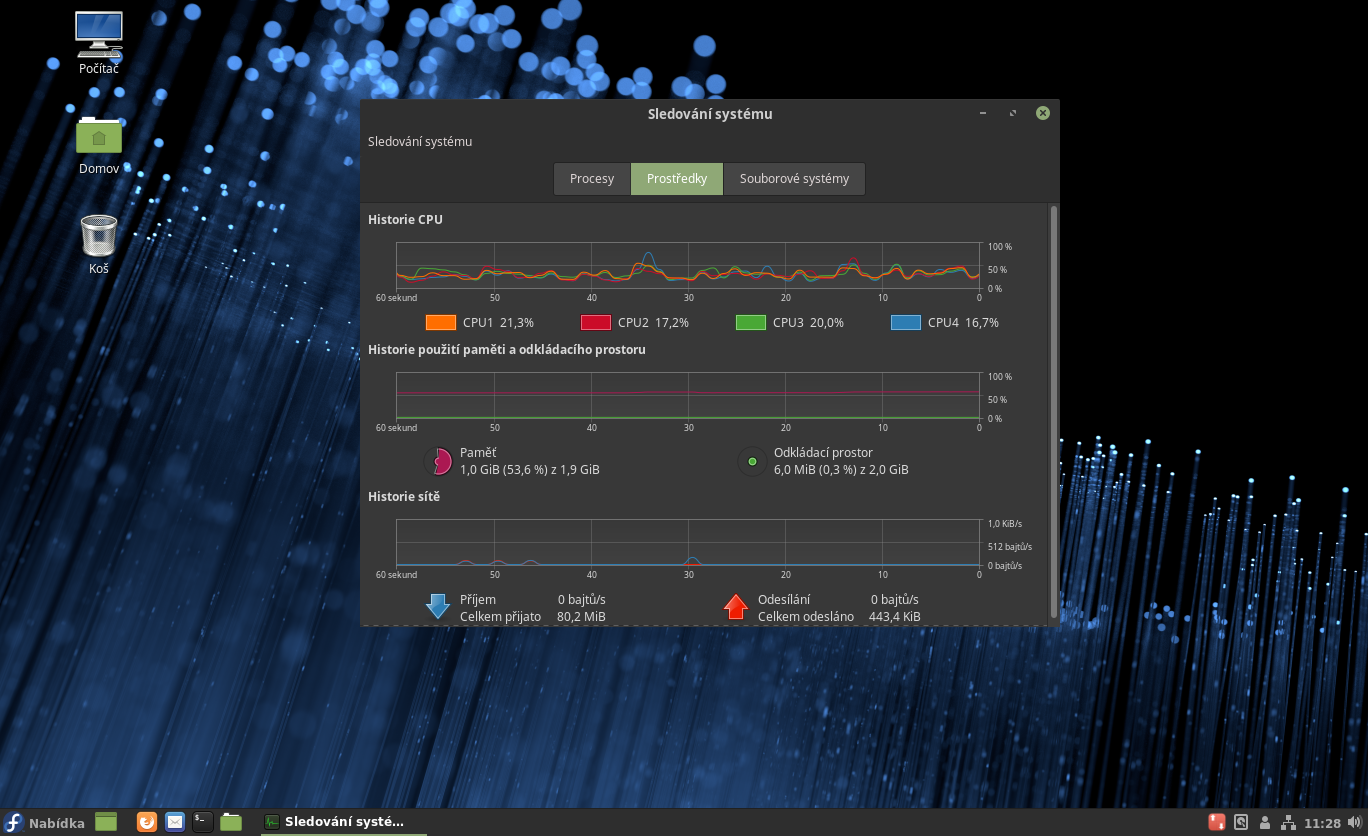Click the Příjem blue download arrow color
The width and height of the screenshot is (1368, 836).
click(x=438, y=607)
